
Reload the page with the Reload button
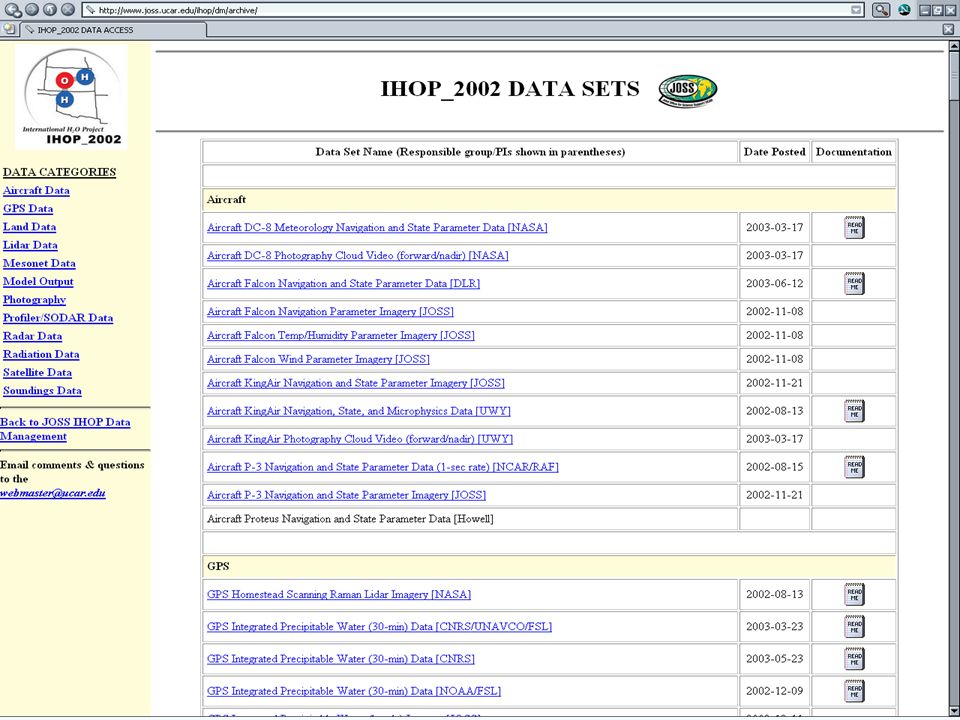[x=50, y=10]
